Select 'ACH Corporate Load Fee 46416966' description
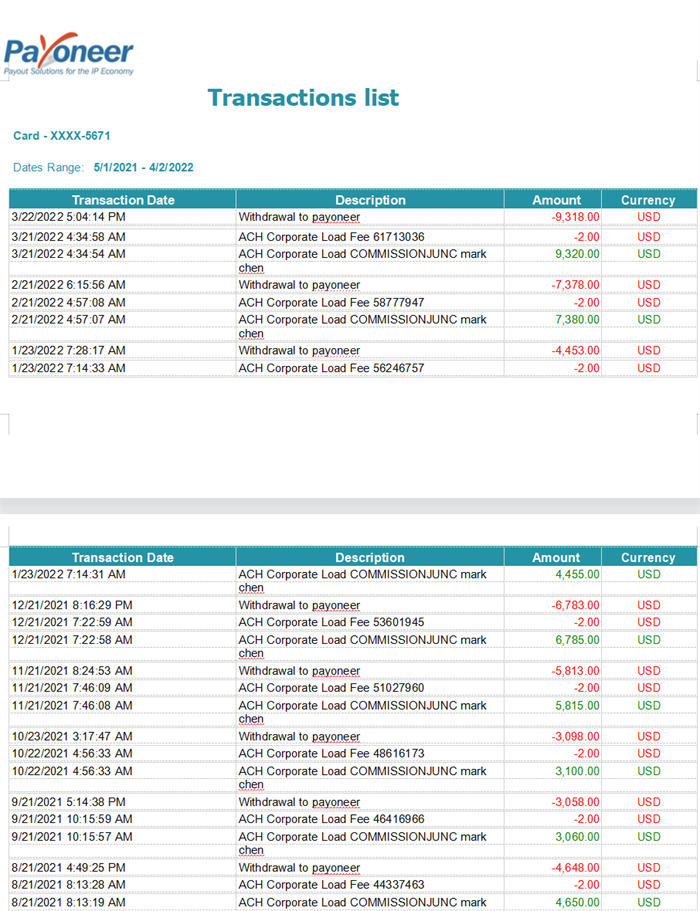700x911 pixels. [x=331, y=819]
